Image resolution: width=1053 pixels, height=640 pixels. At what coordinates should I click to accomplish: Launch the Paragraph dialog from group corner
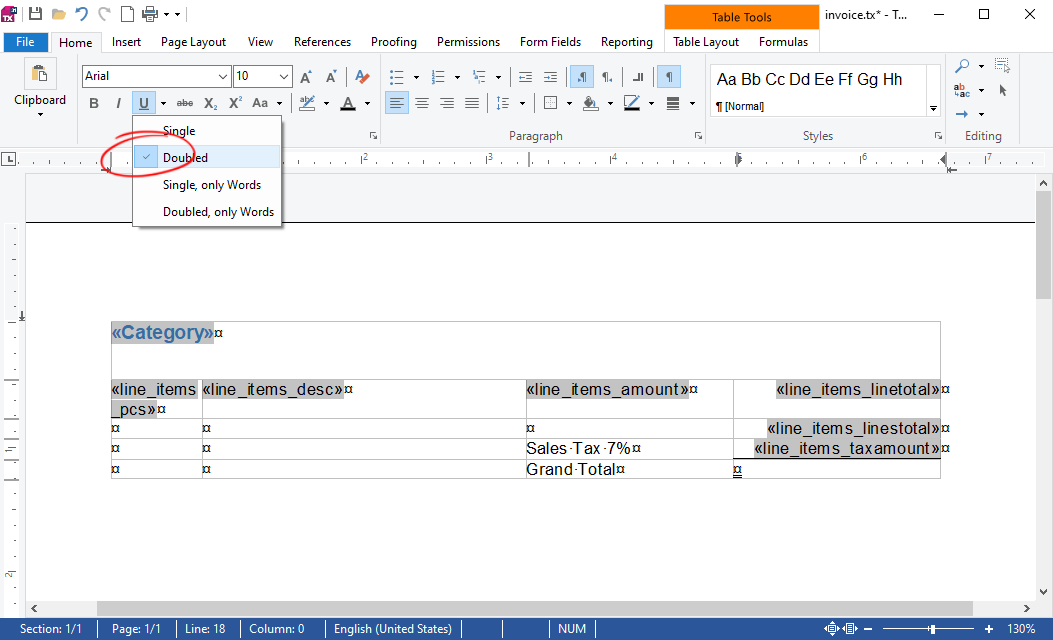698,136
